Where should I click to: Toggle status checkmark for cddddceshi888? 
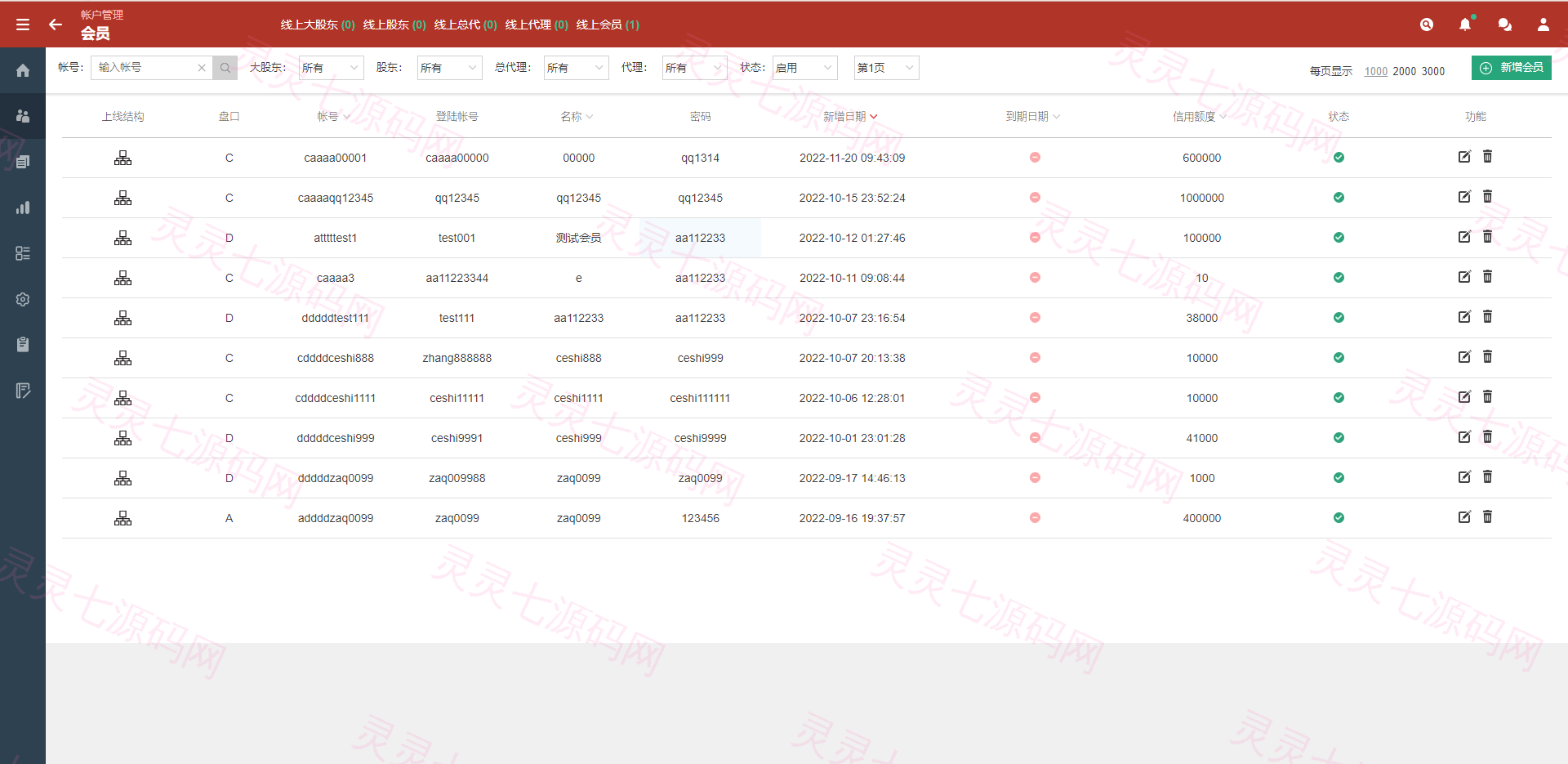(x=1339, y=358)
